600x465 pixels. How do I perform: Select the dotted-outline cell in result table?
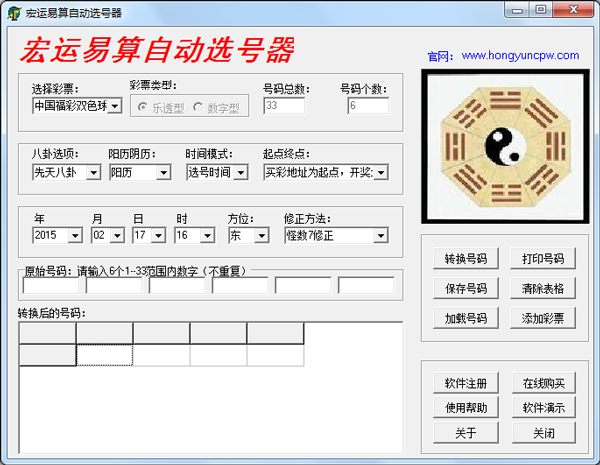pos(104,355)
